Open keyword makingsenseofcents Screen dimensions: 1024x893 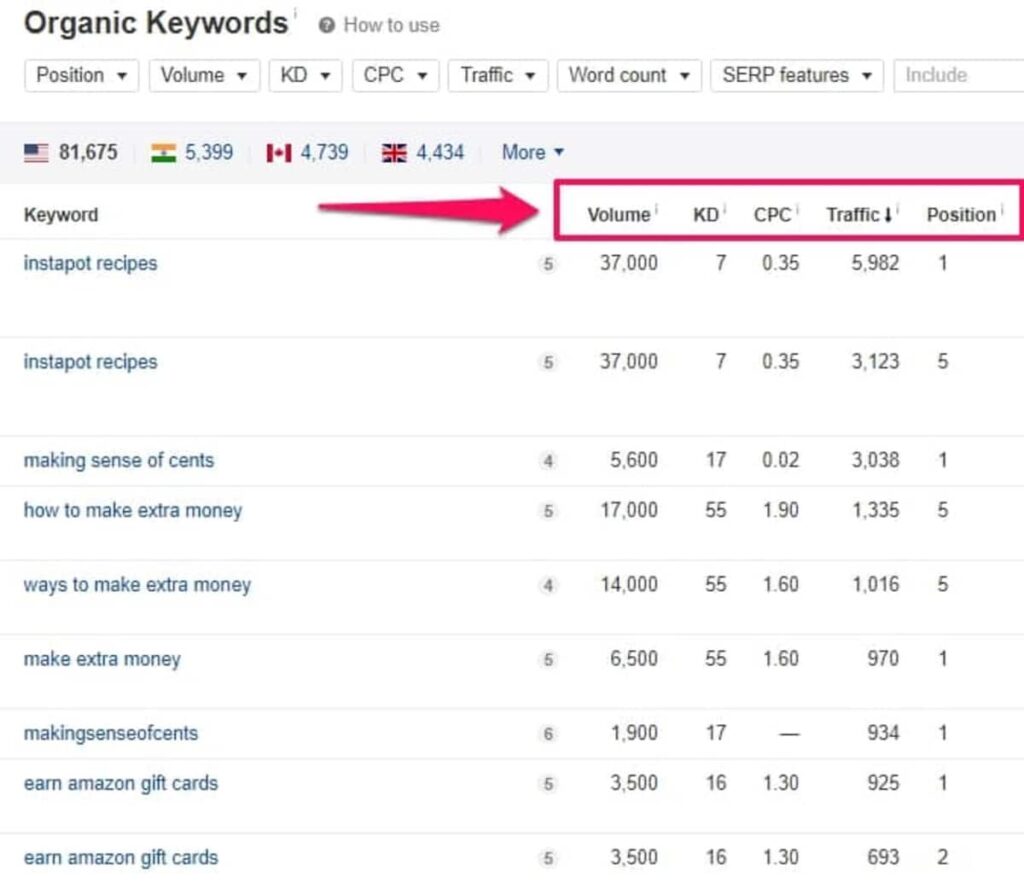point(111,734)
